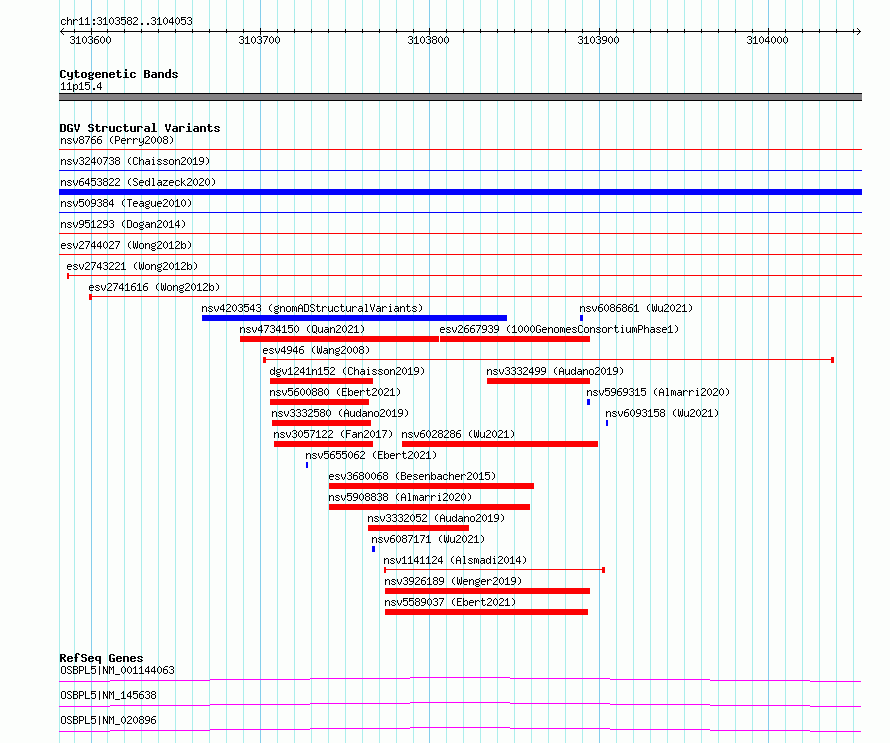Click the nsv8766 (Perry2008) variant label

coord(117,140)
